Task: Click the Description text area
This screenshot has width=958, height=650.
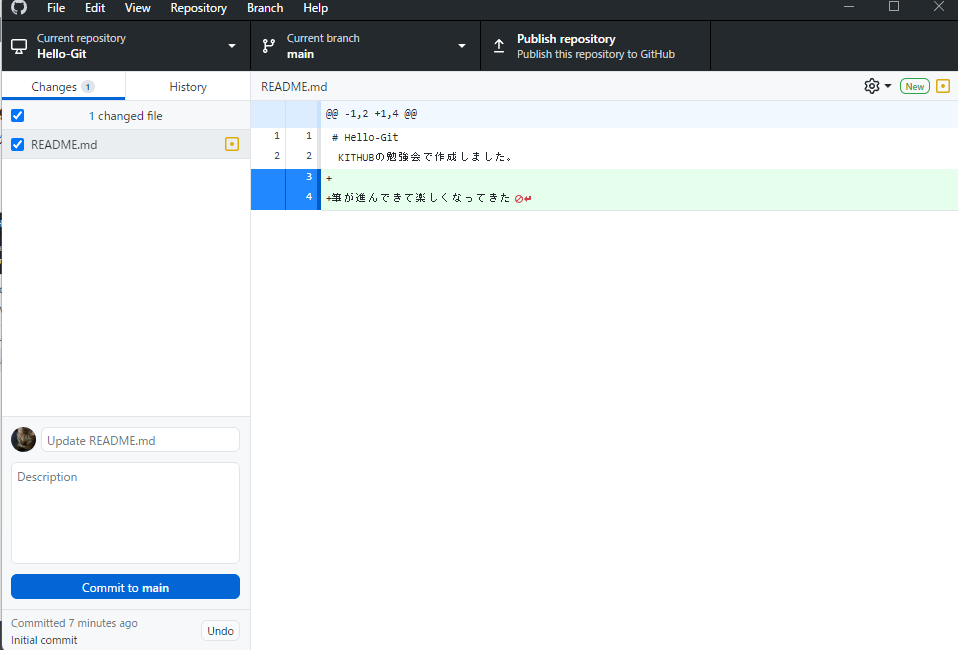Action: 124,512
